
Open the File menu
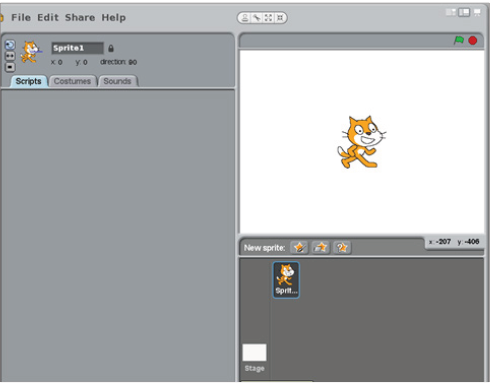[21, 17]
